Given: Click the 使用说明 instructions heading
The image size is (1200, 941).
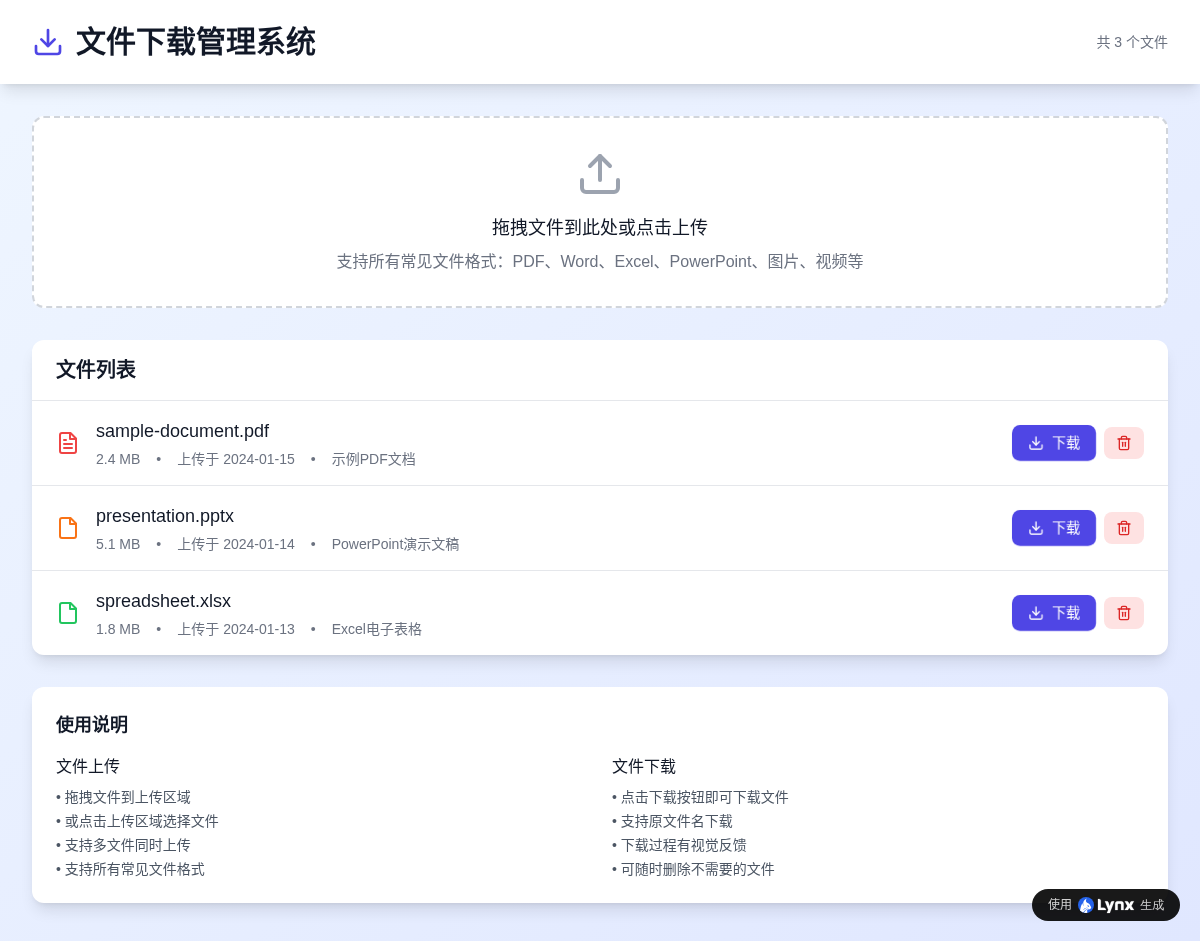Looking at the screenshot, I should coord(92,725).
